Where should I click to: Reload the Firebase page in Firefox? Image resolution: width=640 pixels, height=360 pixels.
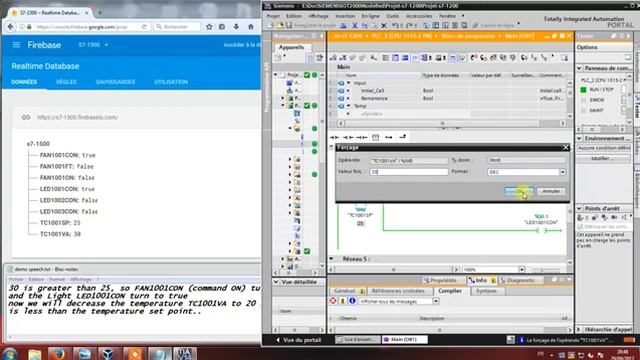144,27
